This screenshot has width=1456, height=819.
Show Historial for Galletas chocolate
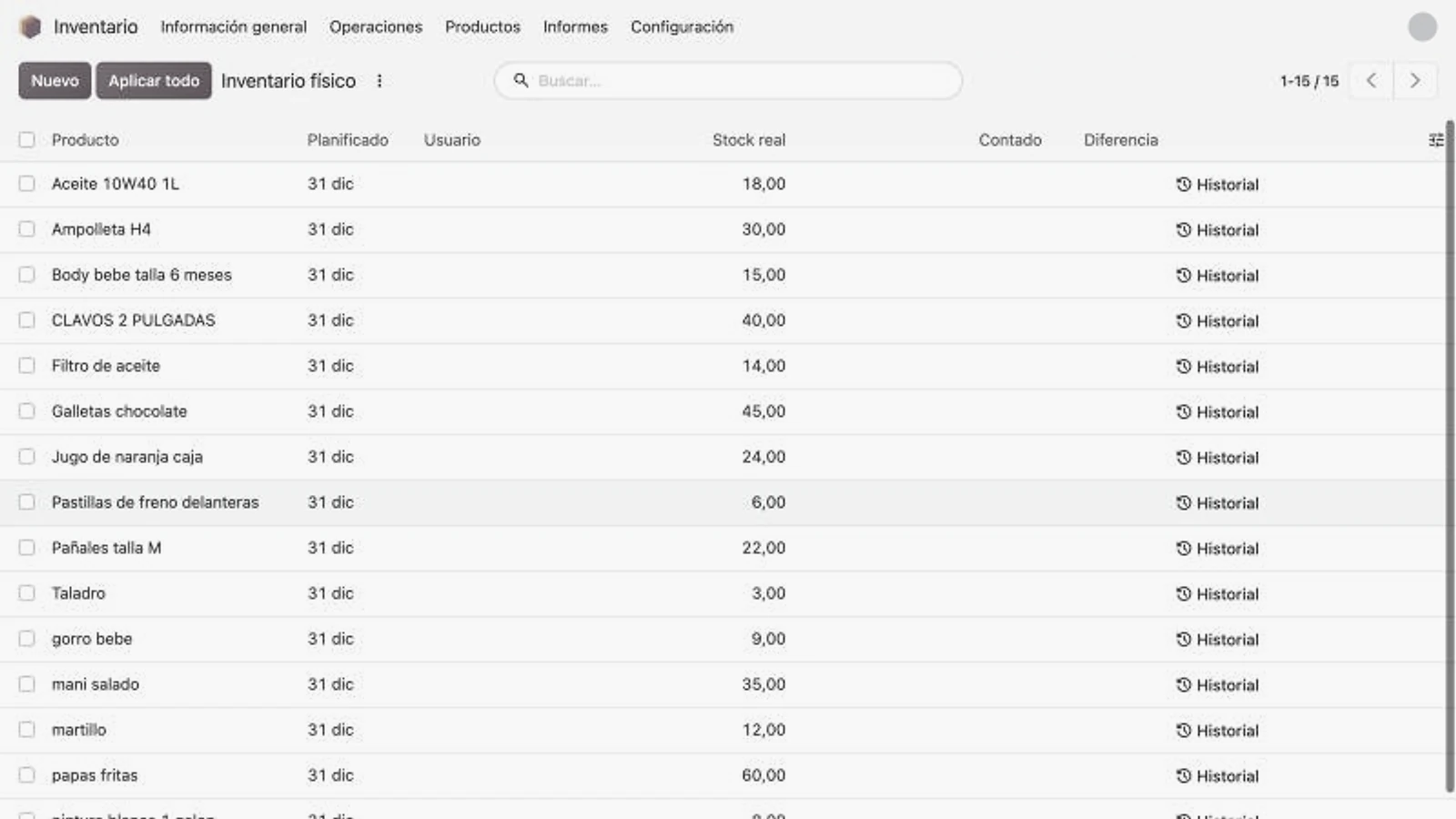[1217, 412]
